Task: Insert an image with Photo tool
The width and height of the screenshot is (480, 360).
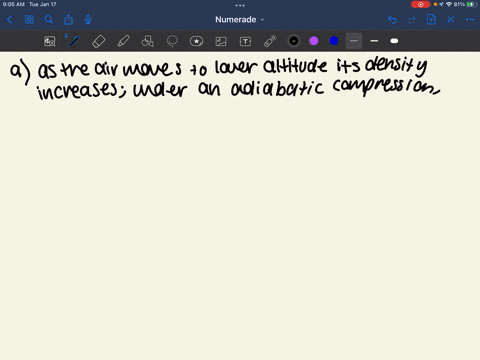Action: point(221,41)
